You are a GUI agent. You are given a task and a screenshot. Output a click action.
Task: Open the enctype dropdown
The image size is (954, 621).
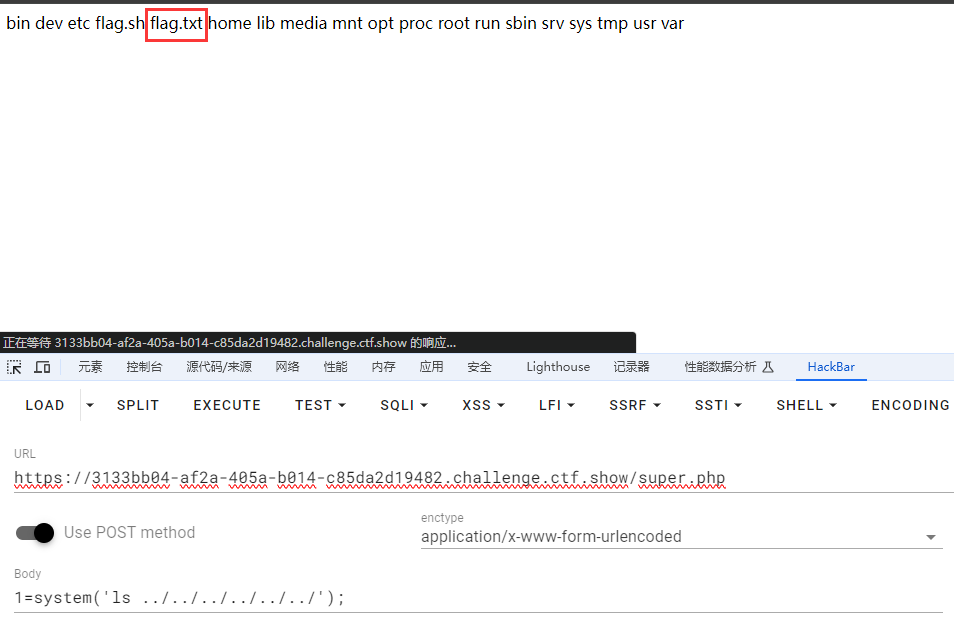coord(931,537)
